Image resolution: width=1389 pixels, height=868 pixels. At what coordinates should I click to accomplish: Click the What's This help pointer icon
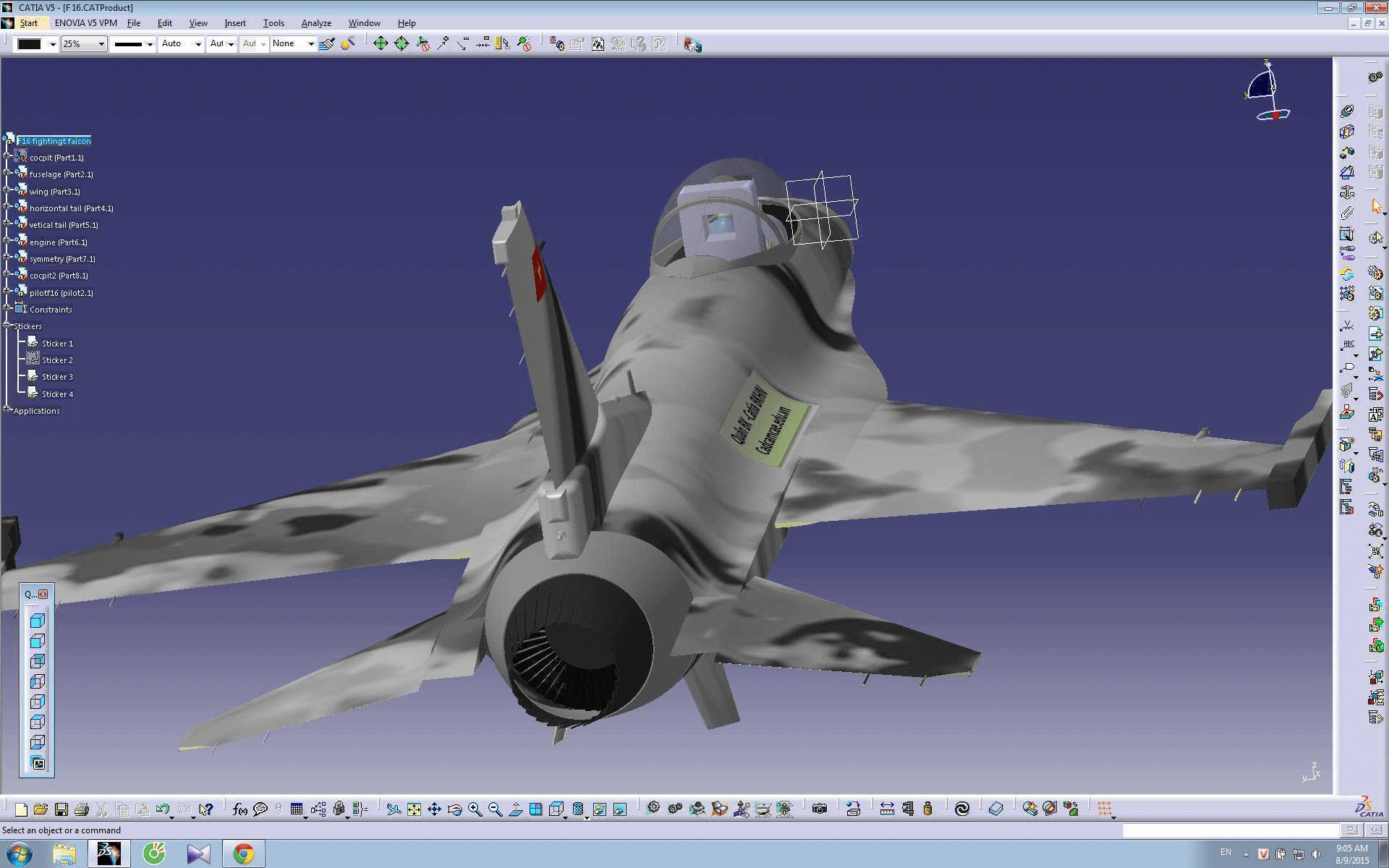[206, 809]
